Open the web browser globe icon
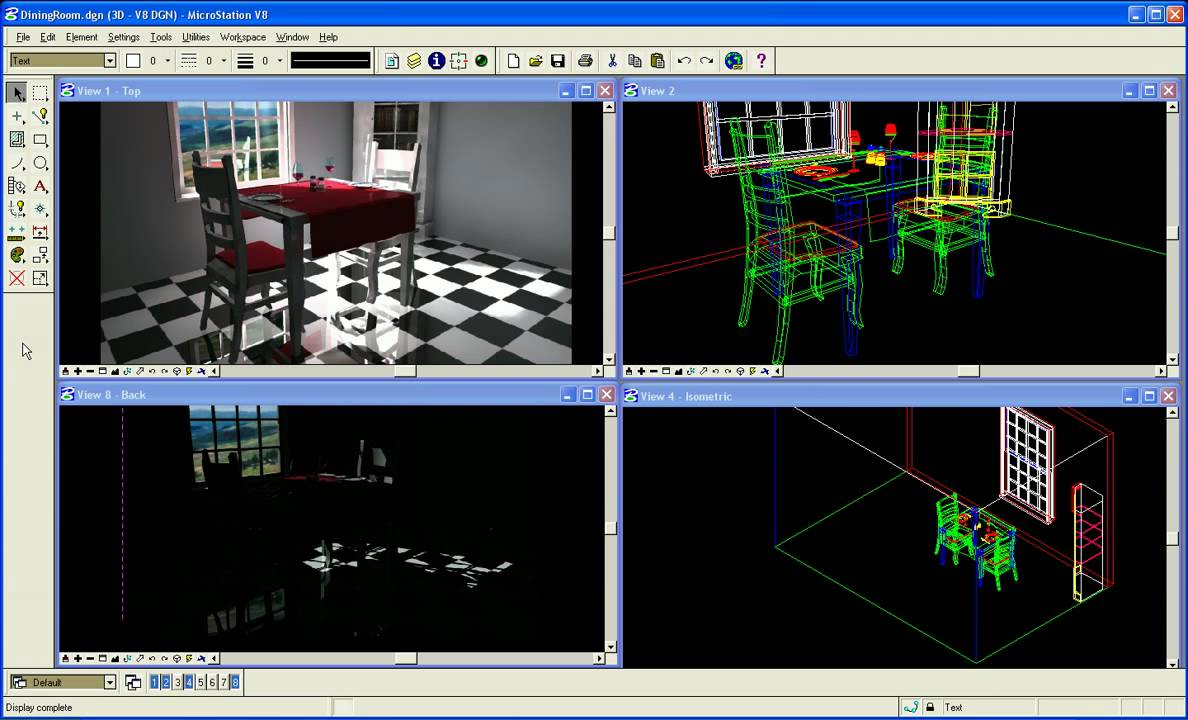This screenshot has width=1188, height=720. pos(733,61)
